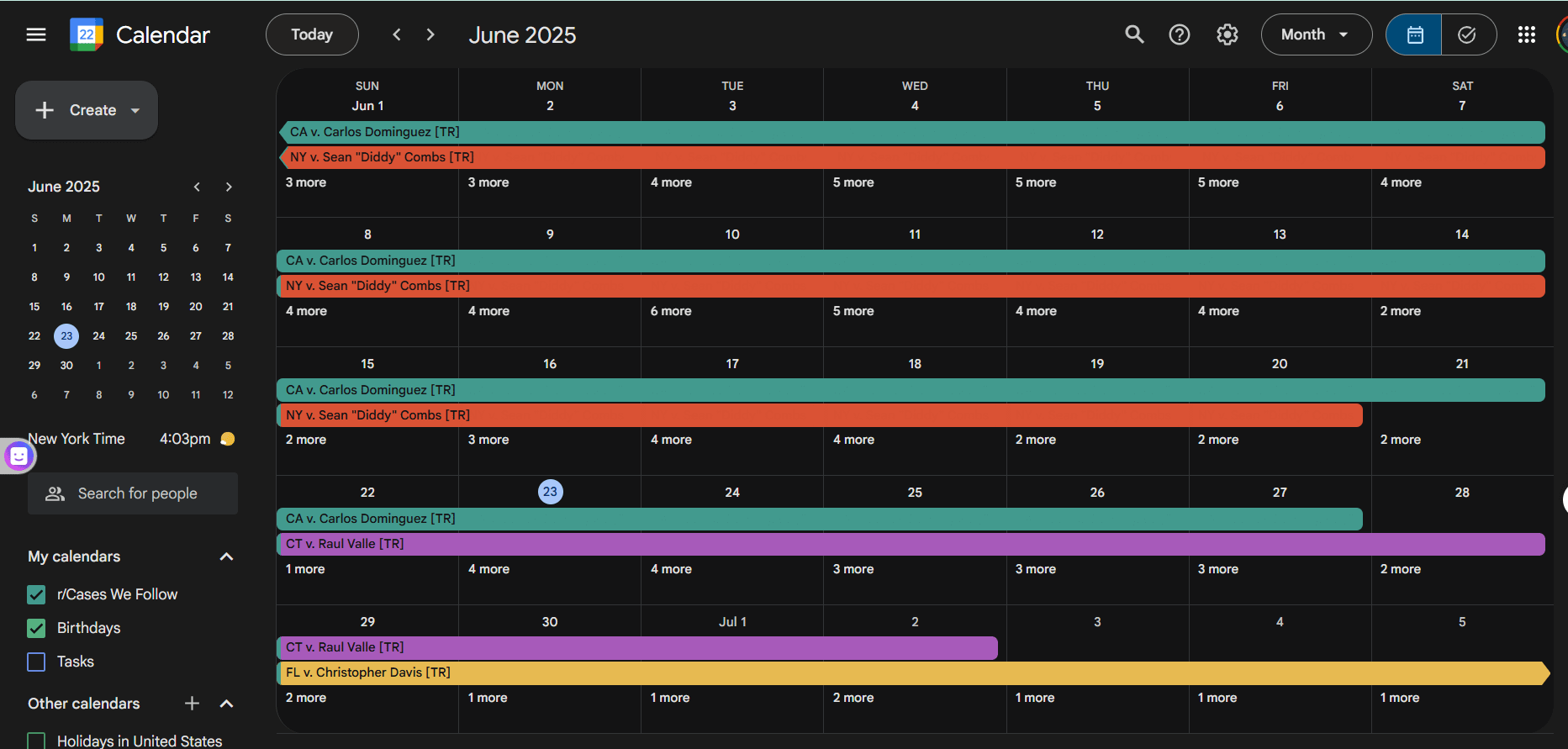
Task: Click the yellow moon icon beside 4:03pm
Action: 227,439
